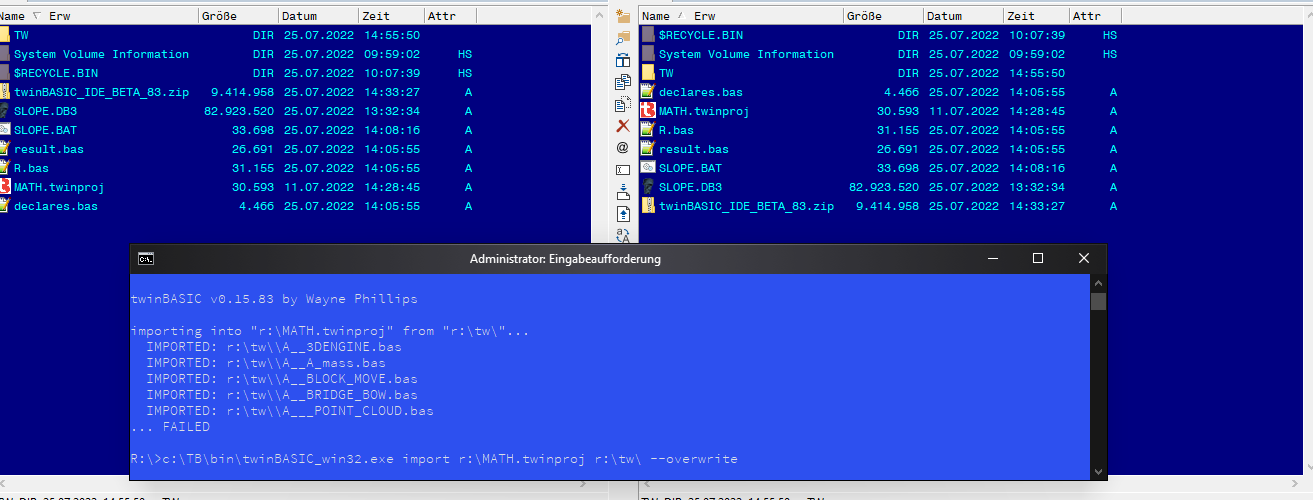Image resolution: width=1313 pixels, height=500 pixels.
Task: Select declares.bas name in right panel
Action: click(x=701, y=92)
